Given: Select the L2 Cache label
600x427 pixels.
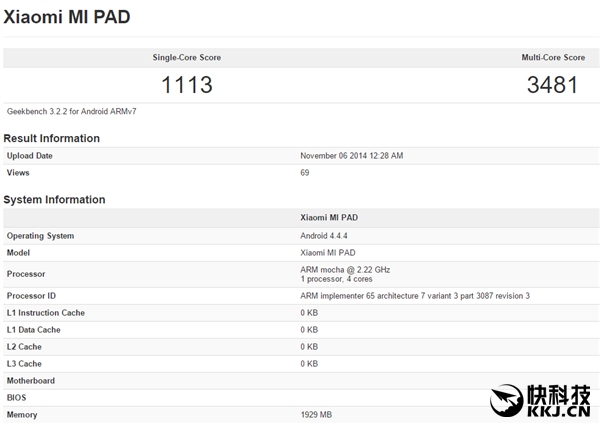Looking at the screenshot, I should (x=24, y=347).
